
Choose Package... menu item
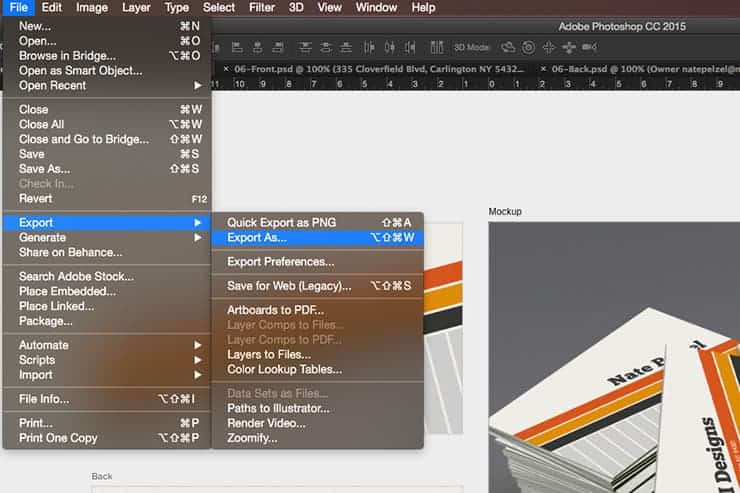[107, 321]
